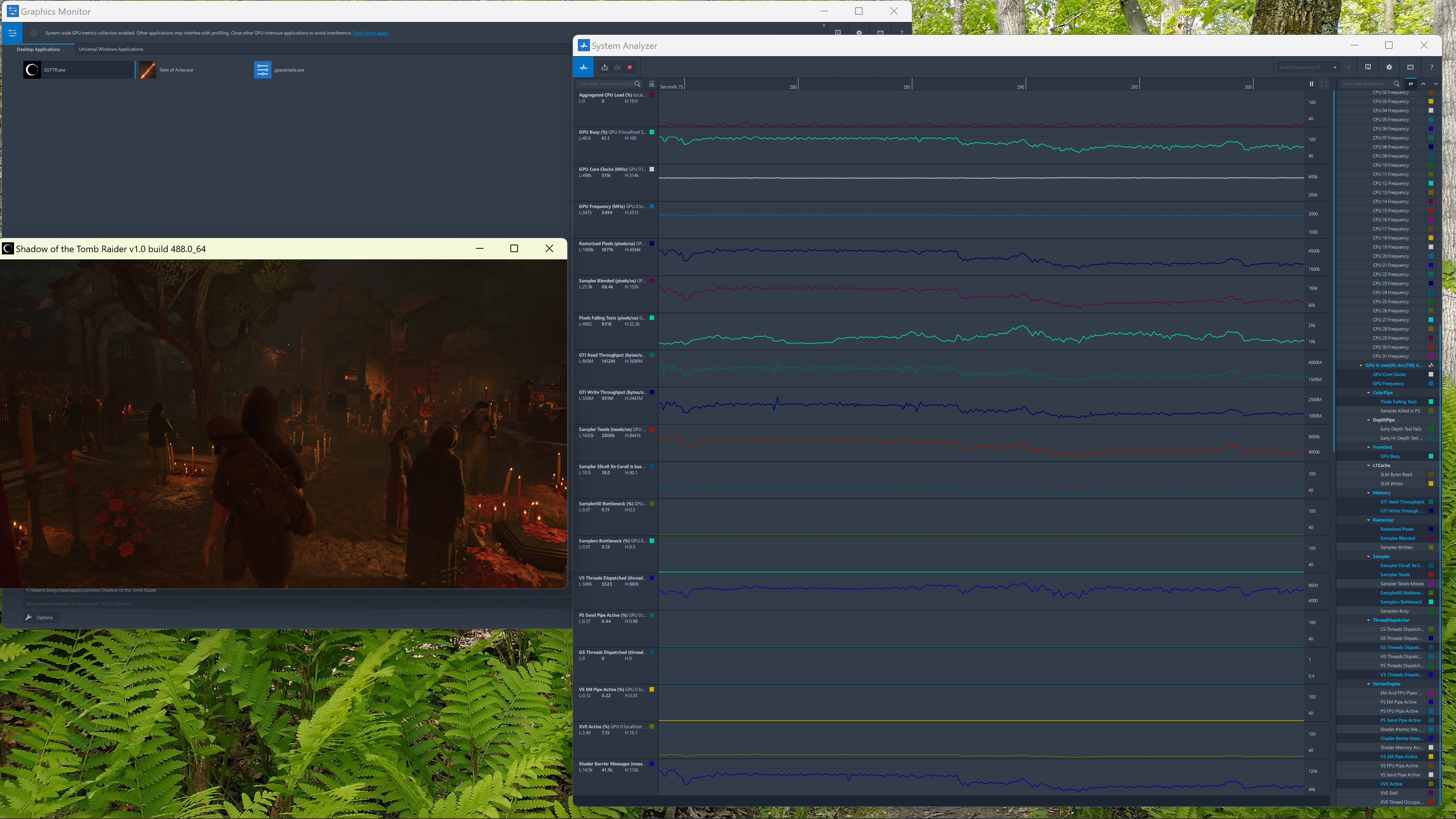Select Sampler Texels Misses metric
Screen dimensions: 1456x819
coord(1402,584)
